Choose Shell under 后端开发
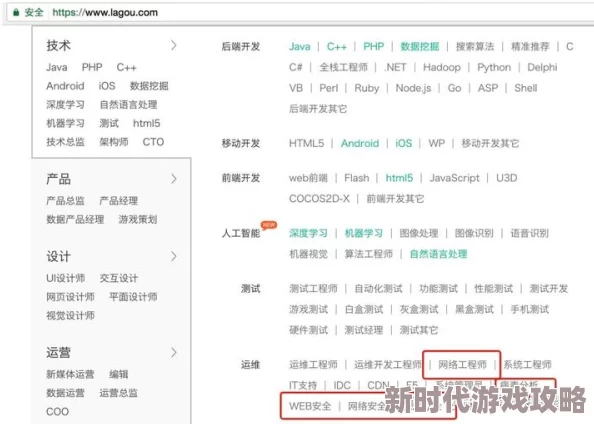This screenshot has height=424, width=594. click(x=526, y=88)
